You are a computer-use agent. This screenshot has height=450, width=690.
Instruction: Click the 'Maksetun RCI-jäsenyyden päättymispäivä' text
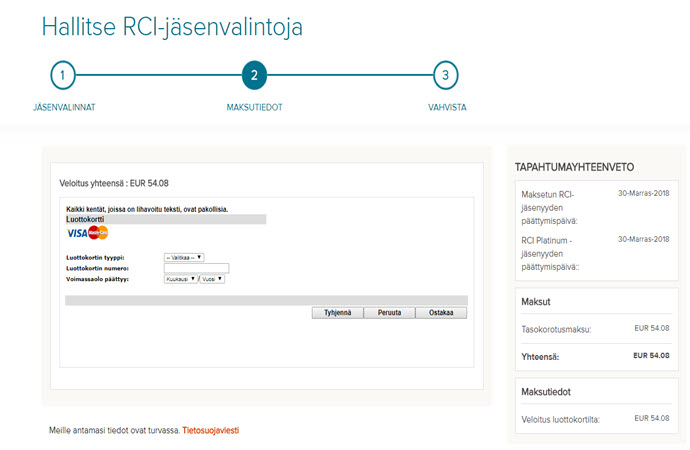[549, 208]
